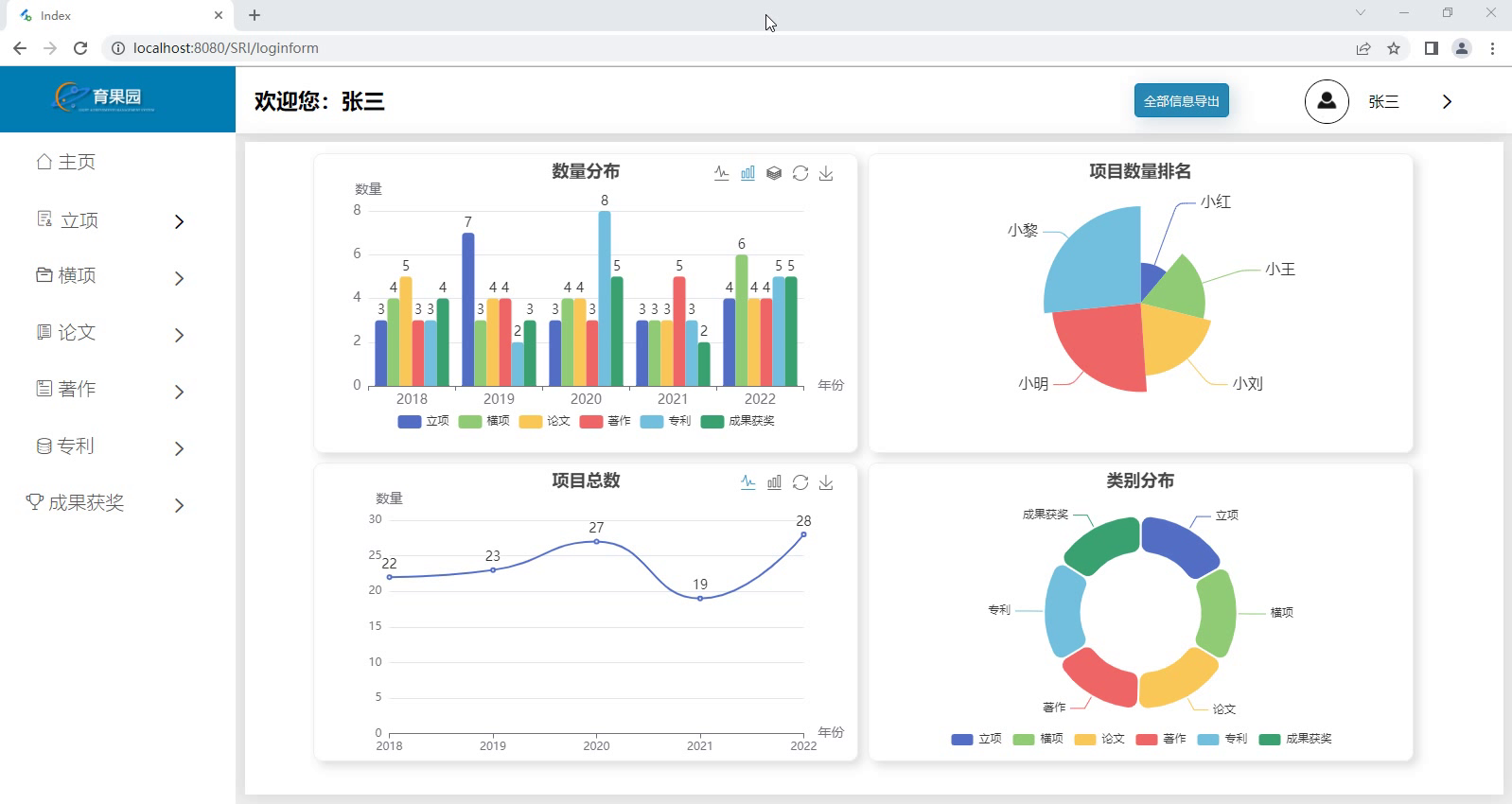Download 项目总数 chart as image
This screenshot has width=1512, height=804.
[x=826, y=482]
